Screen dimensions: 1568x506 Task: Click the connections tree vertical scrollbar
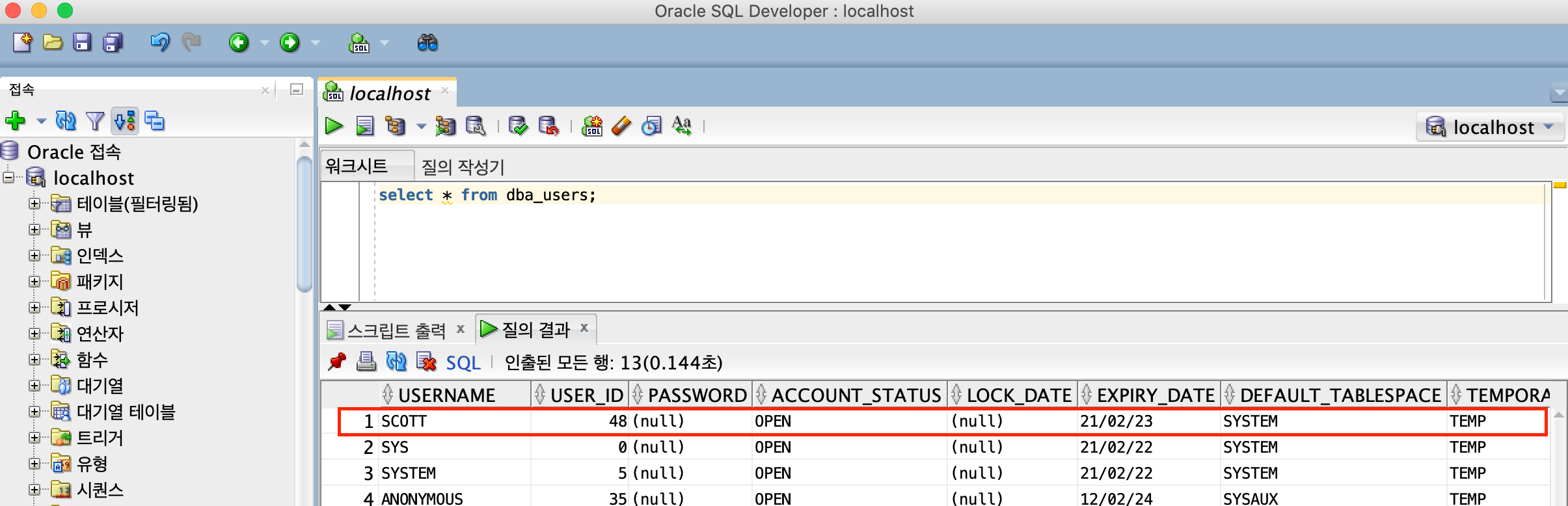304,224
